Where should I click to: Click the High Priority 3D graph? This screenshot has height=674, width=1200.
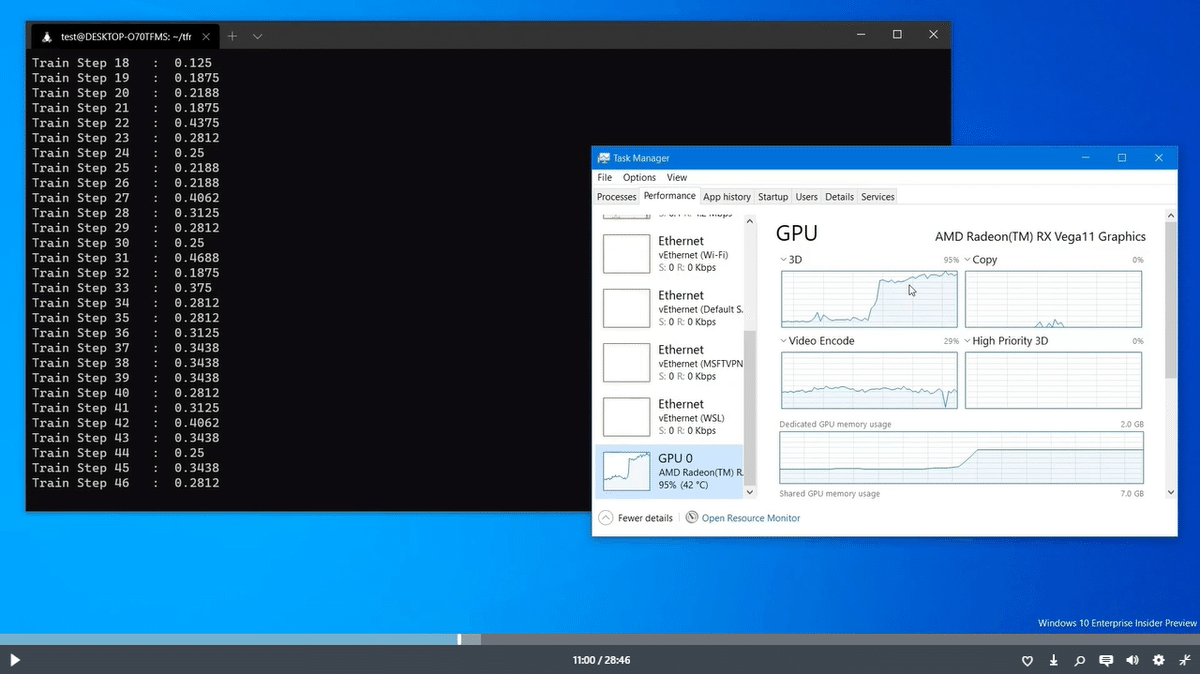tap(1054, 380)
